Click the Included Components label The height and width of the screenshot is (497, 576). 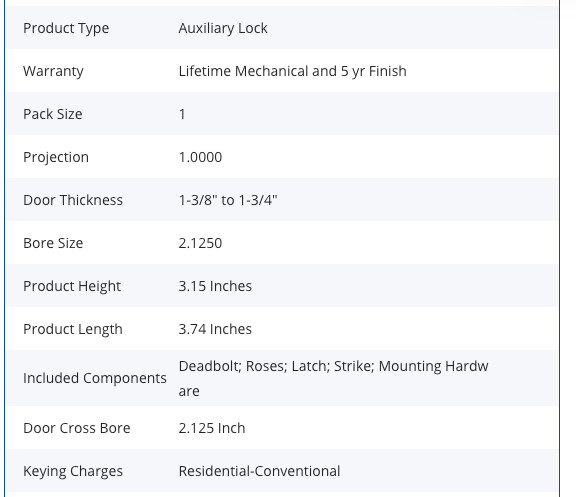(95, 378)
